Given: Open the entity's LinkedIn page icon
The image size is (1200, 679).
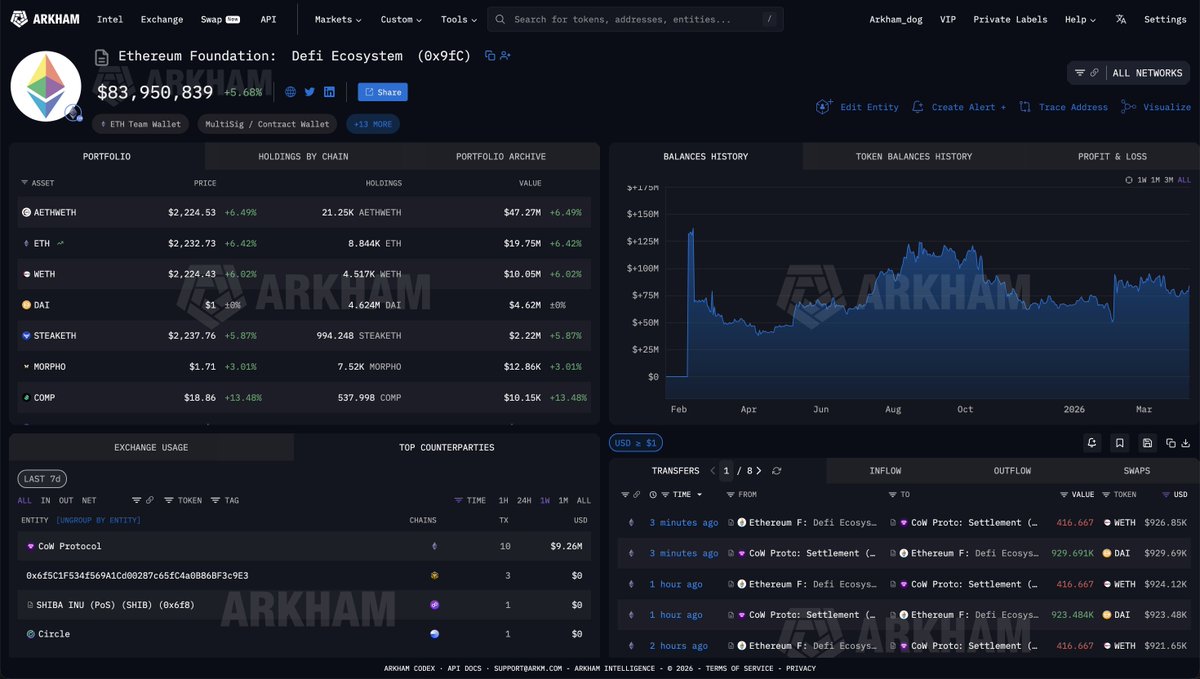Looking at the screenshot, I should [x=329, y=92].
